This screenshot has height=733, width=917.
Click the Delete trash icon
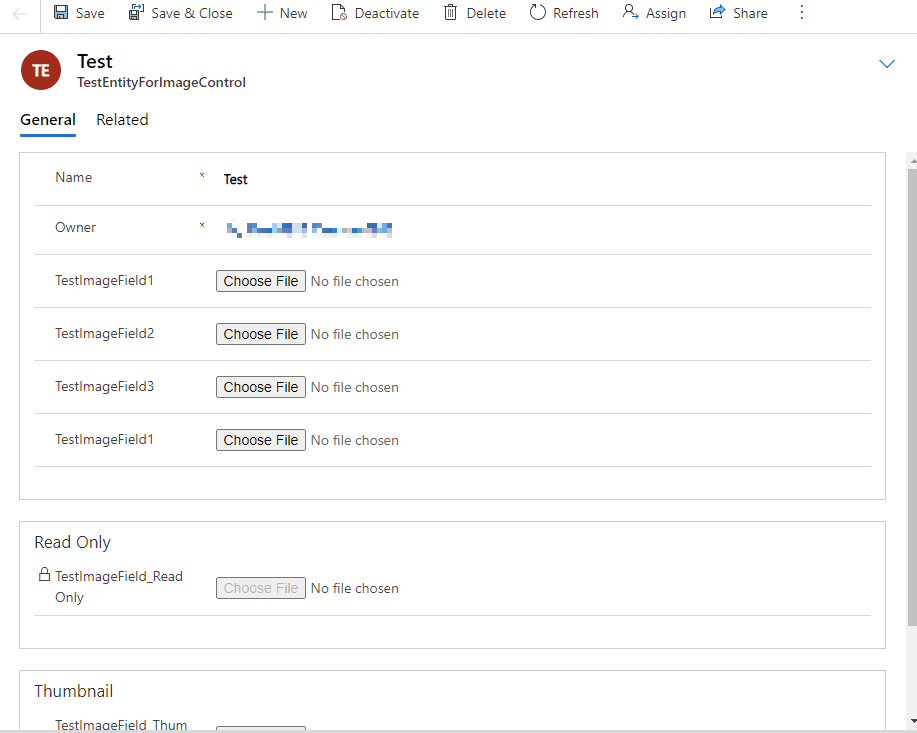451,13
